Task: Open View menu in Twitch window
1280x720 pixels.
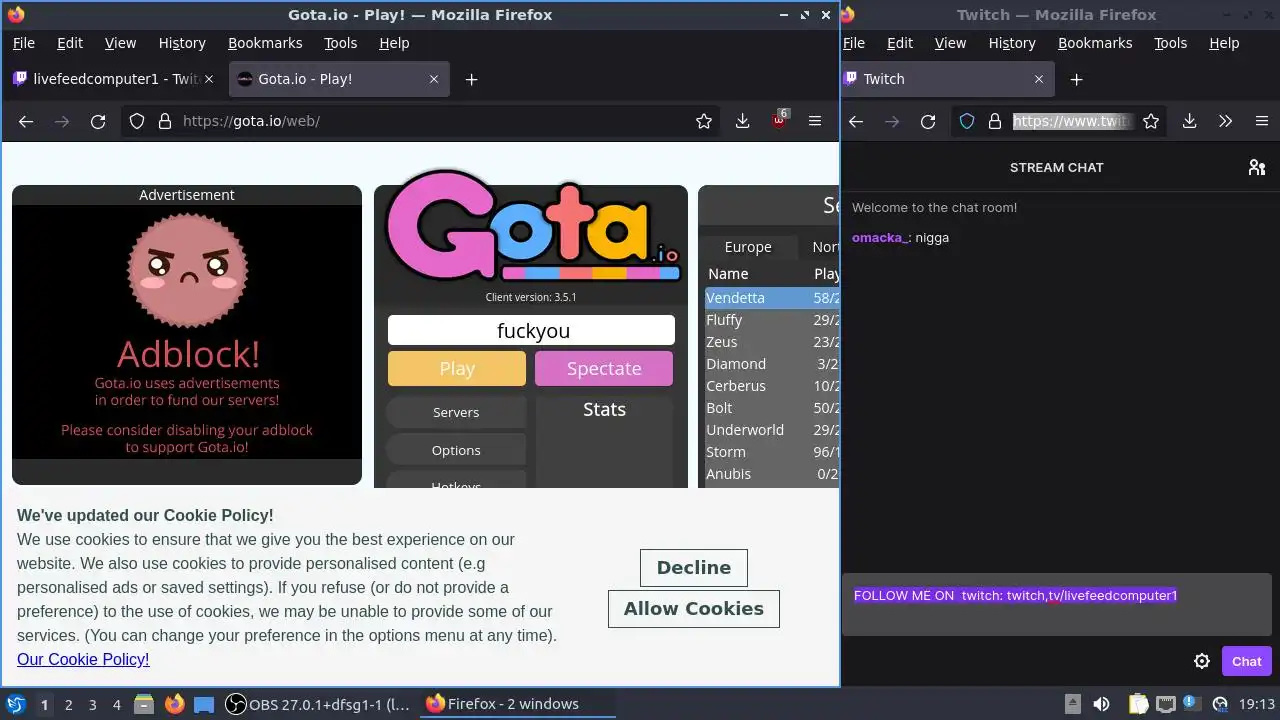Action: [950, 43]
